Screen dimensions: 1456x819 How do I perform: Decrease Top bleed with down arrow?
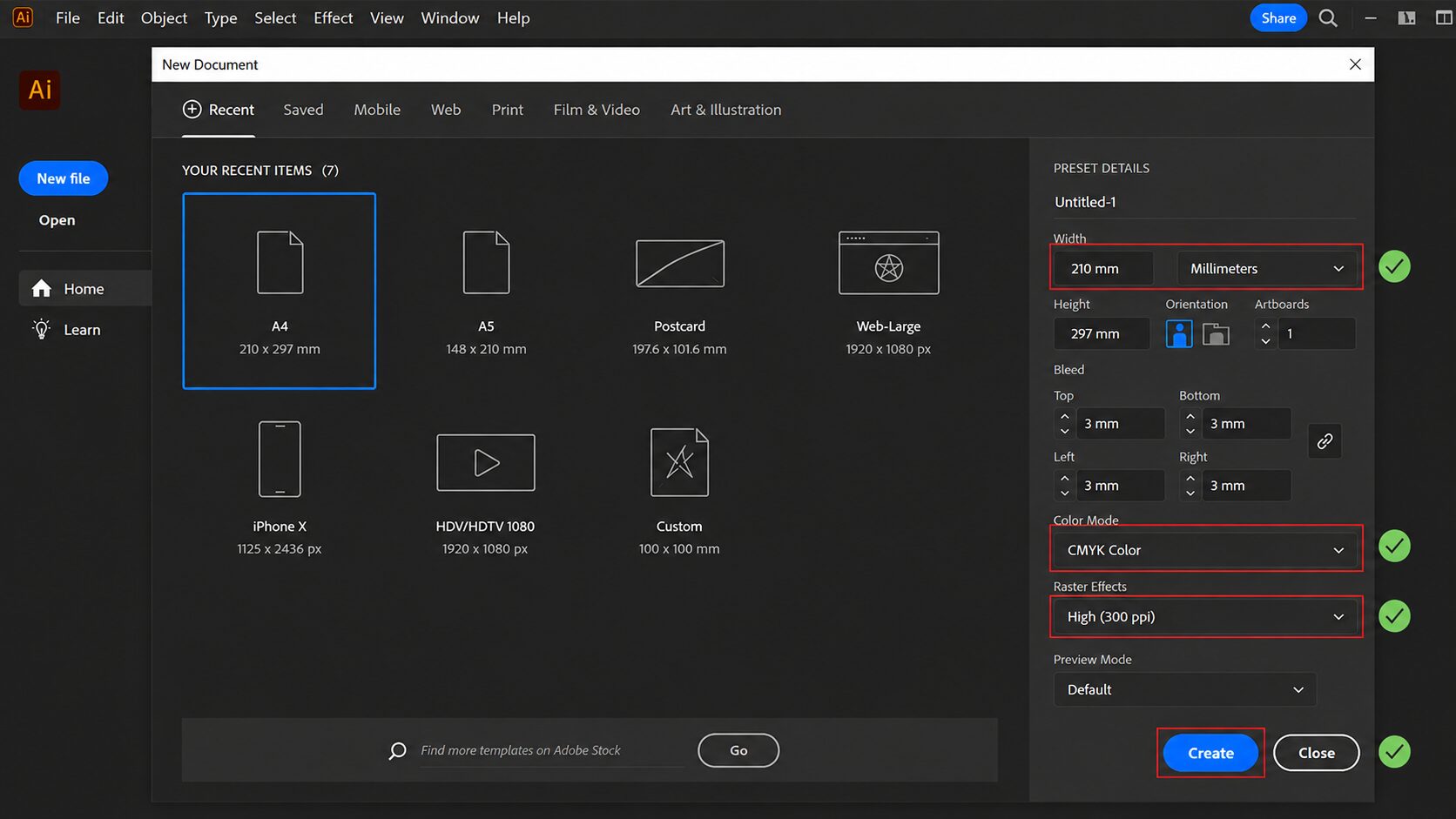point(1064,431)
